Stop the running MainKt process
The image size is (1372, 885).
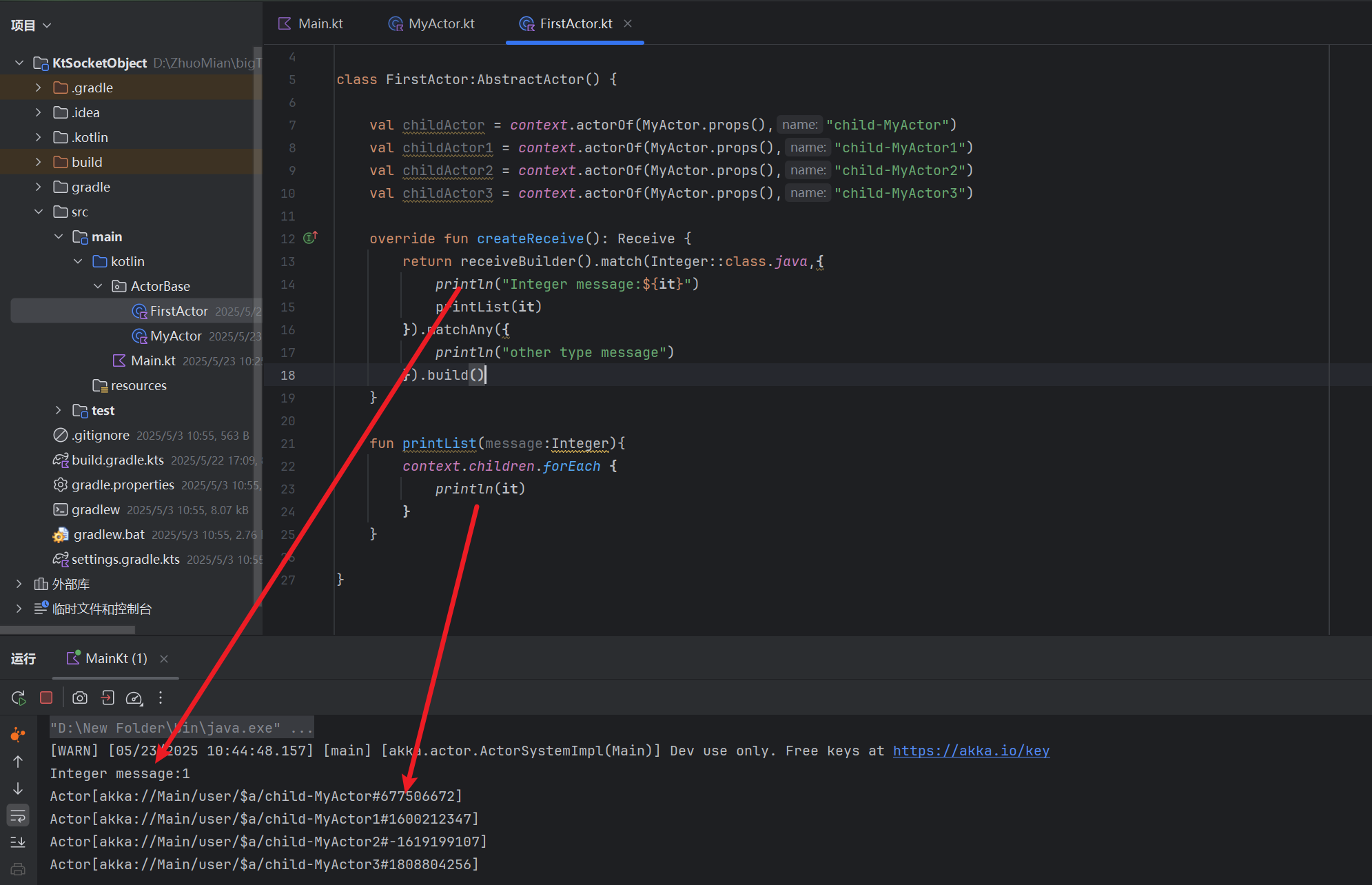point(46,698)
